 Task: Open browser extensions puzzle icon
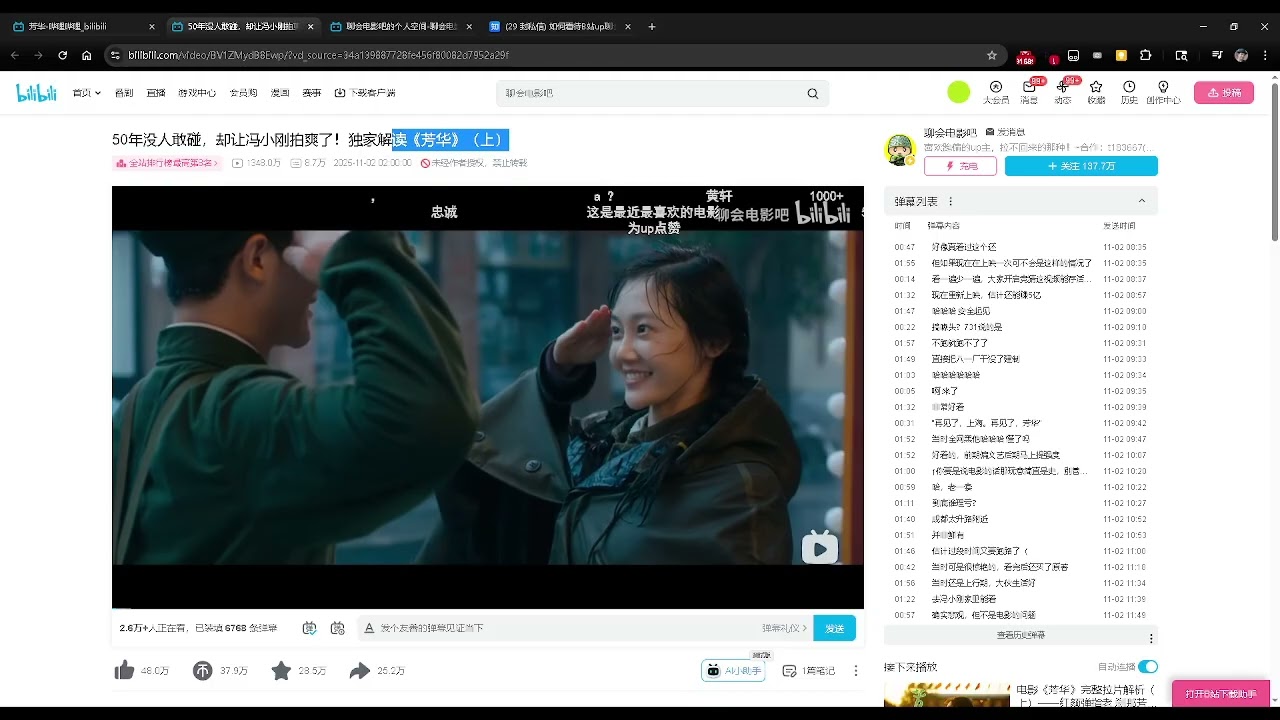[x=1146, y=55]
